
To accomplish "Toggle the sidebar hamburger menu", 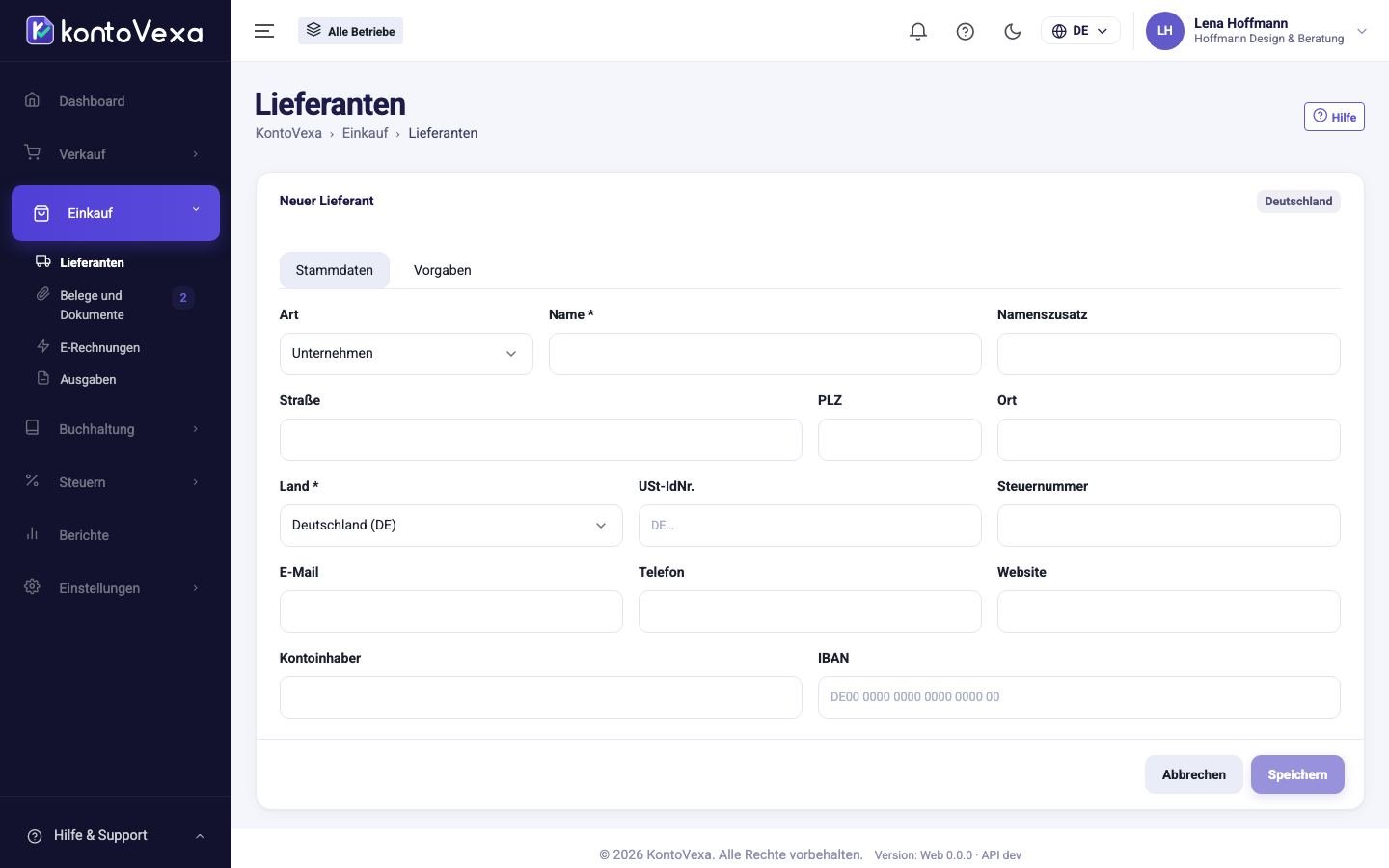I will pos(264,31).
